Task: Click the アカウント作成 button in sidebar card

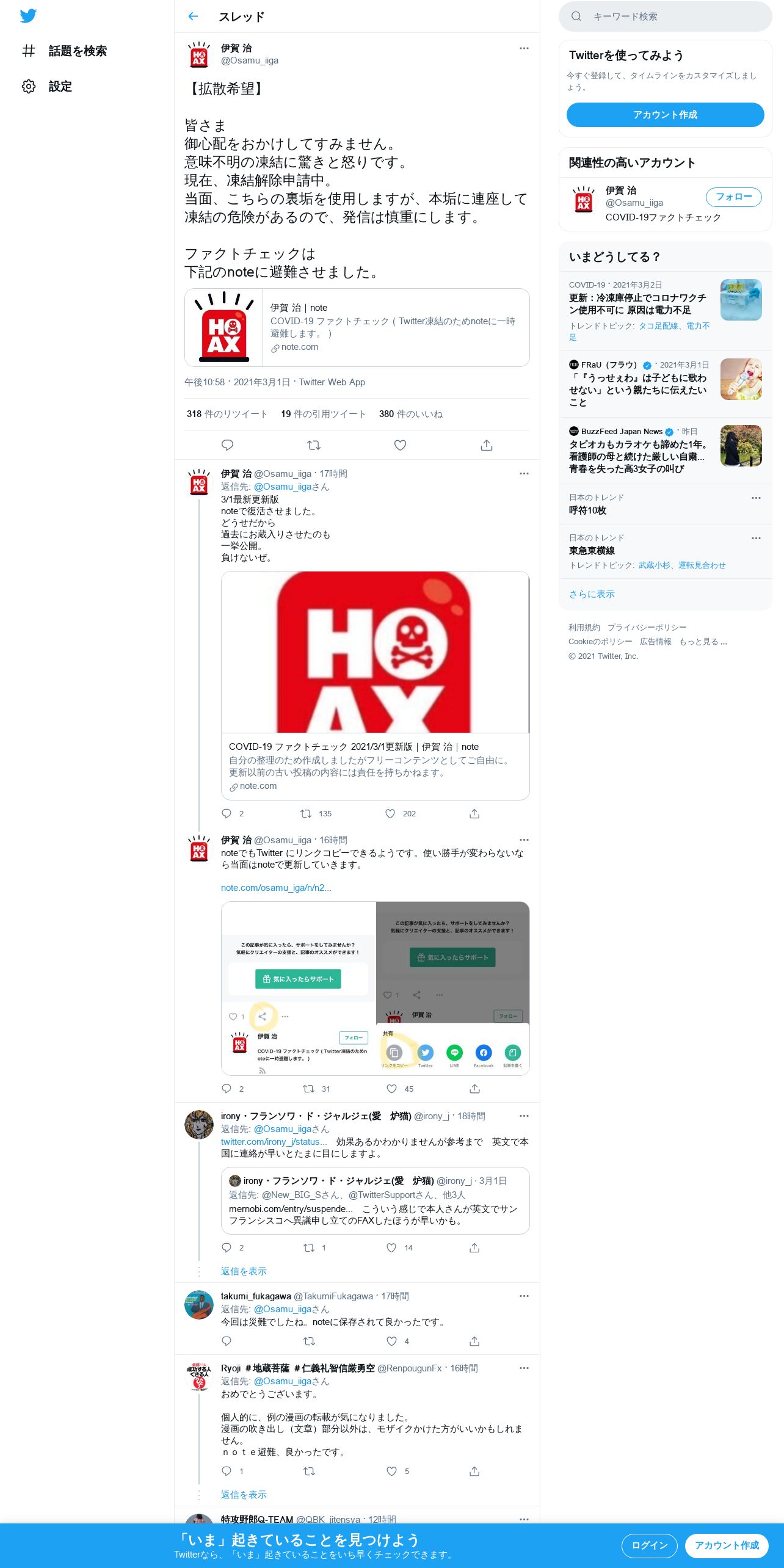Action: [x=666, y=115]
